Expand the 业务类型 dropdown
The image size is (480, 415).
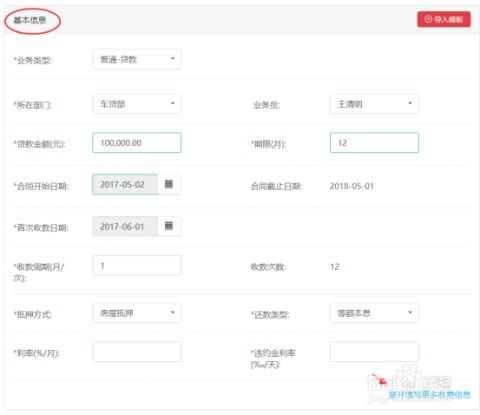(137, 59)
